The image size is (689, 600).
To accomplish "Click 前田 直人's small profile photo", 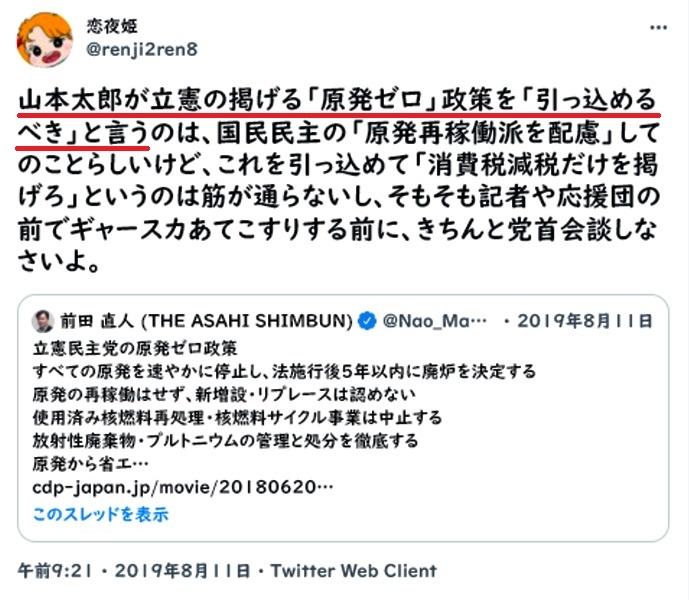I will 43,321.
